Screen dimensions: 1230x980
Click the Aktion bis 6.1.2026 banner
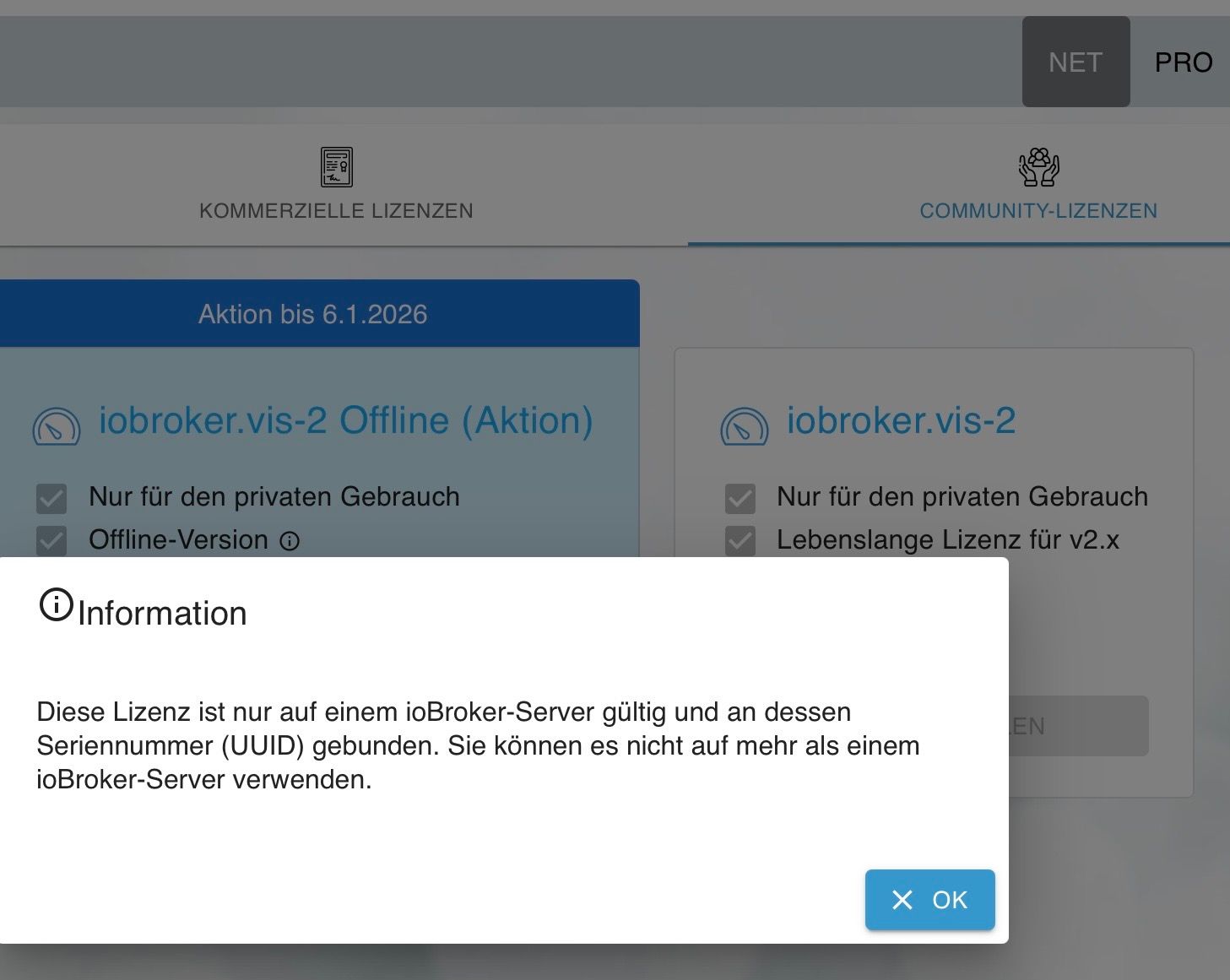312,314
